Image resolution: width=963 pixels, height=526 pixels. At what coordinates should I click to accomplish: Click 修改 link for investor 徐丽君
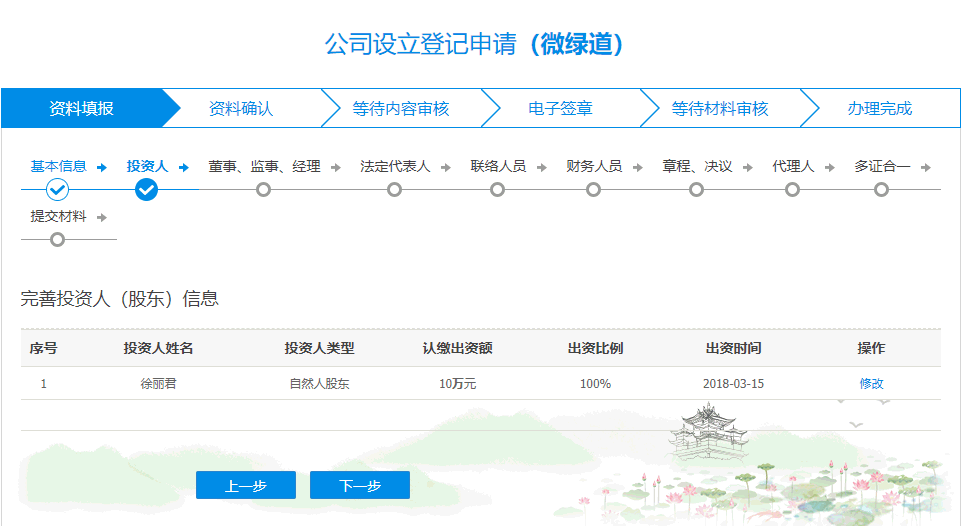[x=871, y=383]
